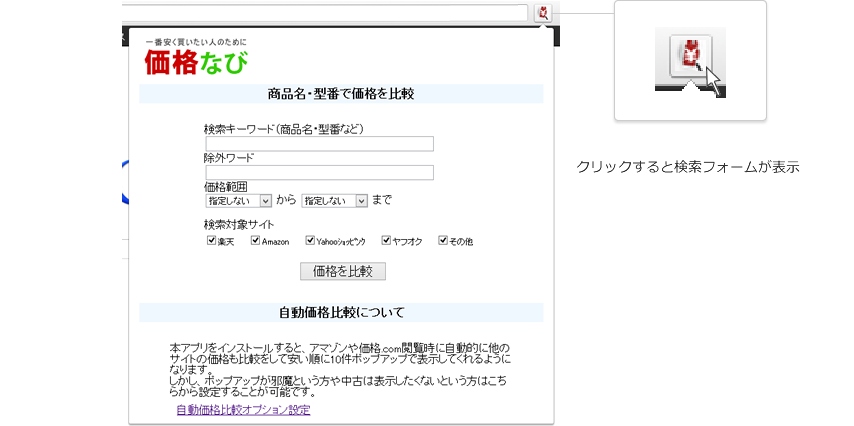Open the 自動価格比較オプション設定 link
The height and width of the screenshot is (426, 854).
243,410
